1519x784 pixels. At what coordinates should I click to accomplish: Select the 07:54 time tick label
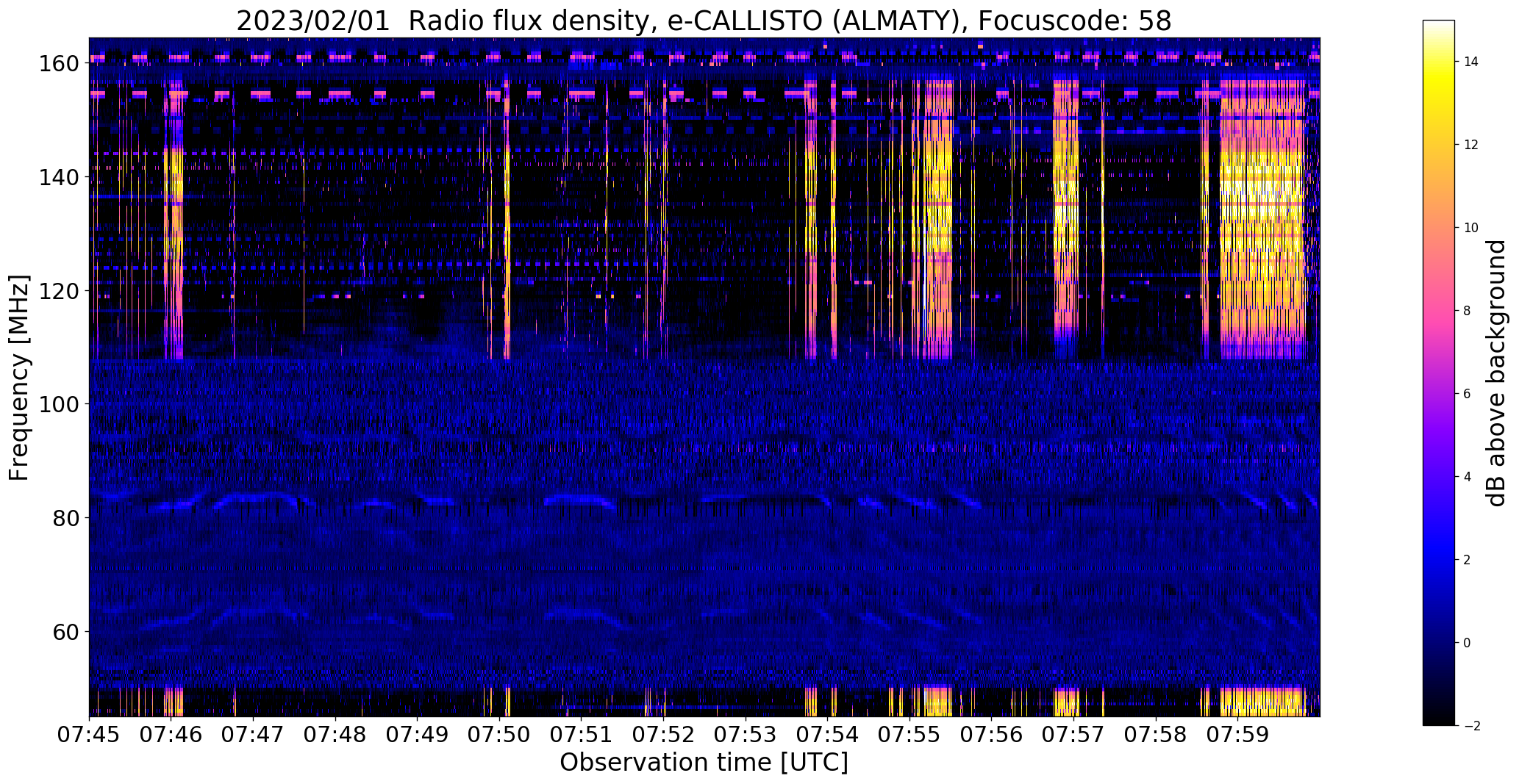click(828, 734)
